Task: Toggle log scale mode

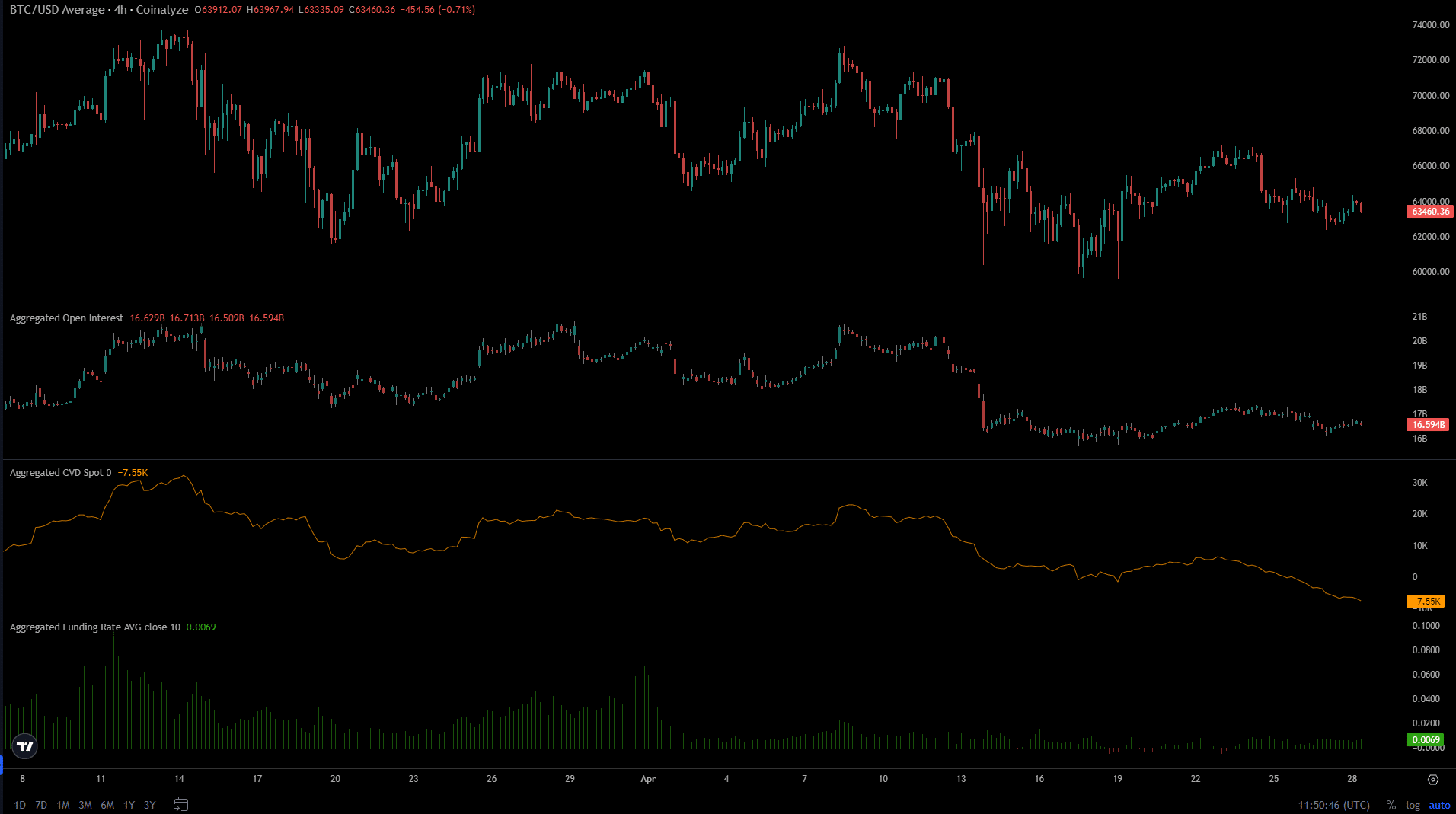Action: [1413, 805]
